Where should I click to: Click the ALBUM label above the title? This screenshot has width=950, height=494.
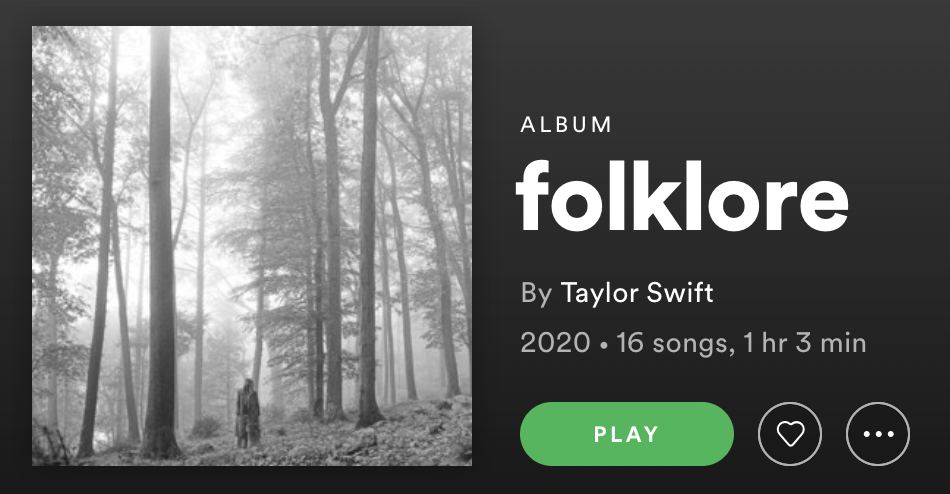pos(566,125)
